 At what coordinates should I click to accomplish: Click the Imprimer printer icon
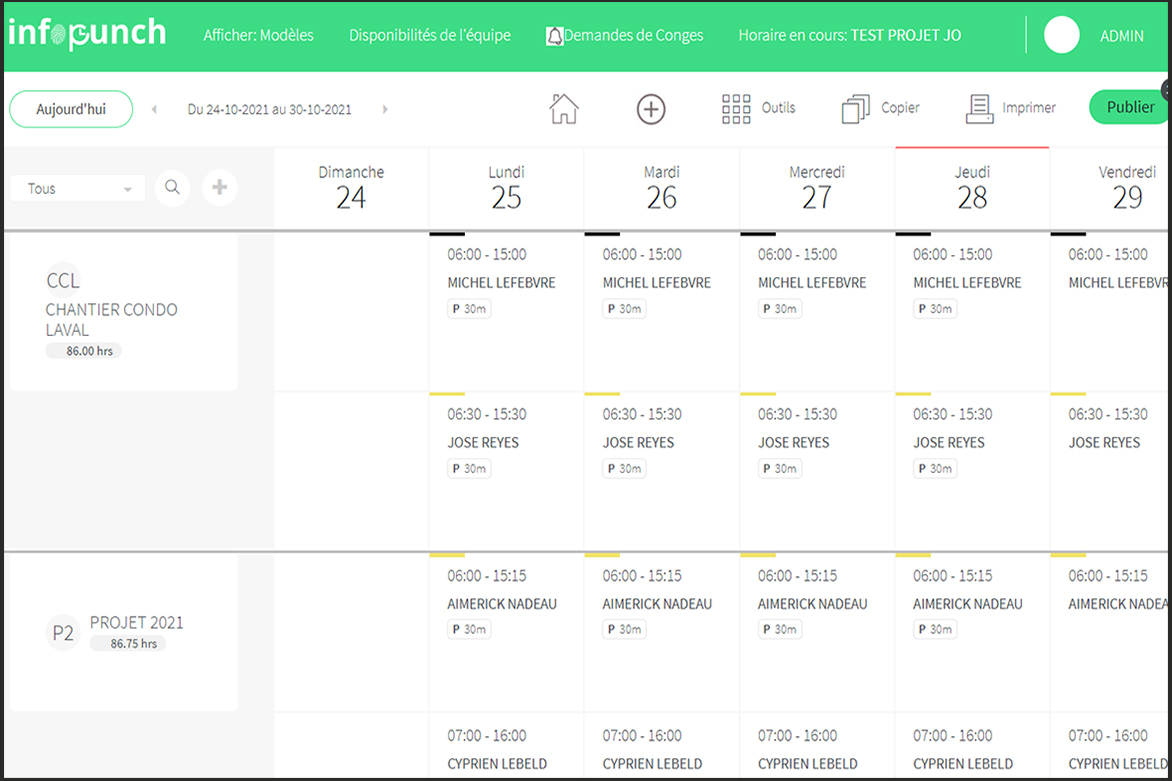click(980, 109)
